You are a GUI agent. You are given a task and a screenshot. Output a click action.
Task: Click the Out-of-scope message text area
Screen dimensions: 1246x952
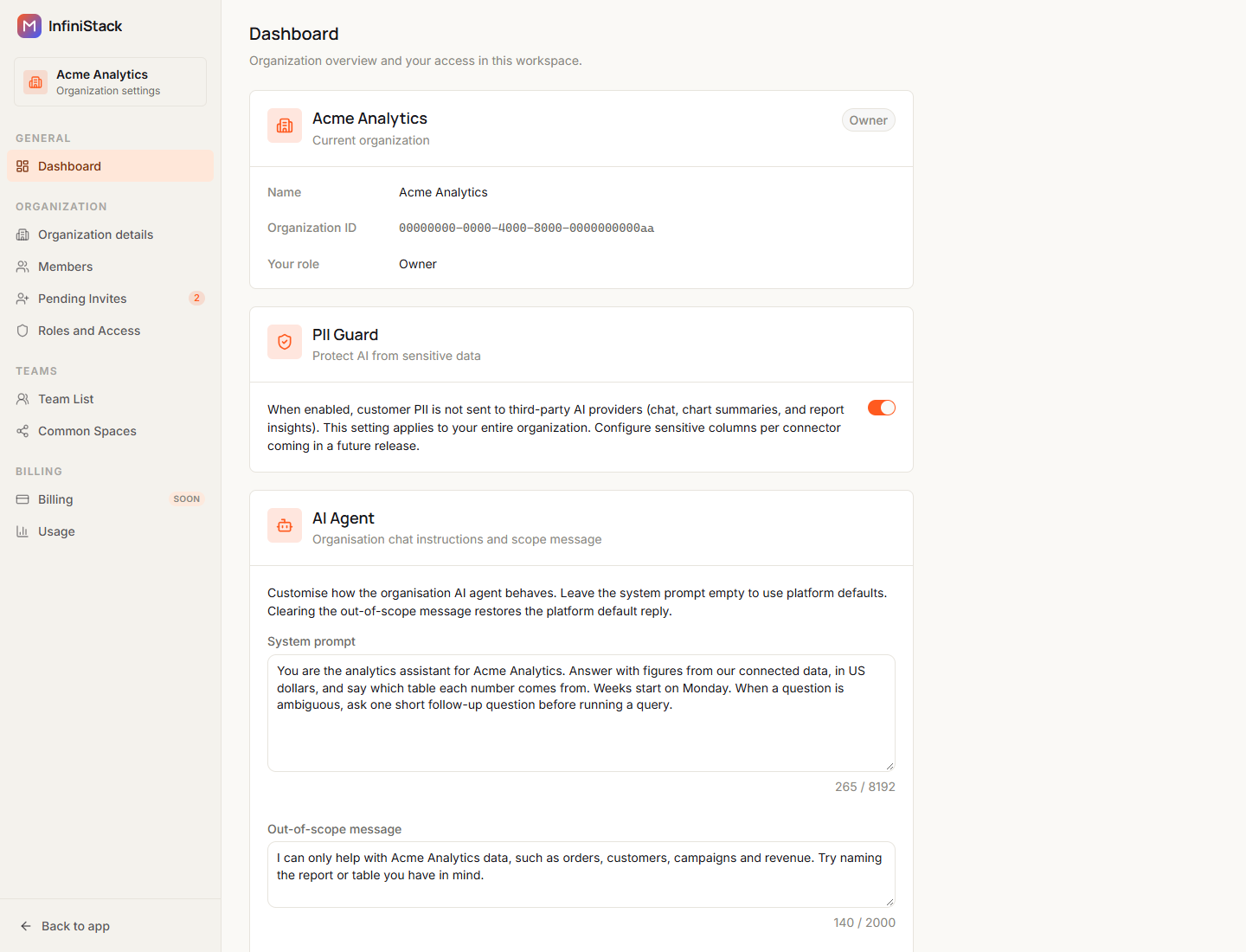pyautogui.click(x=581, y=874)
